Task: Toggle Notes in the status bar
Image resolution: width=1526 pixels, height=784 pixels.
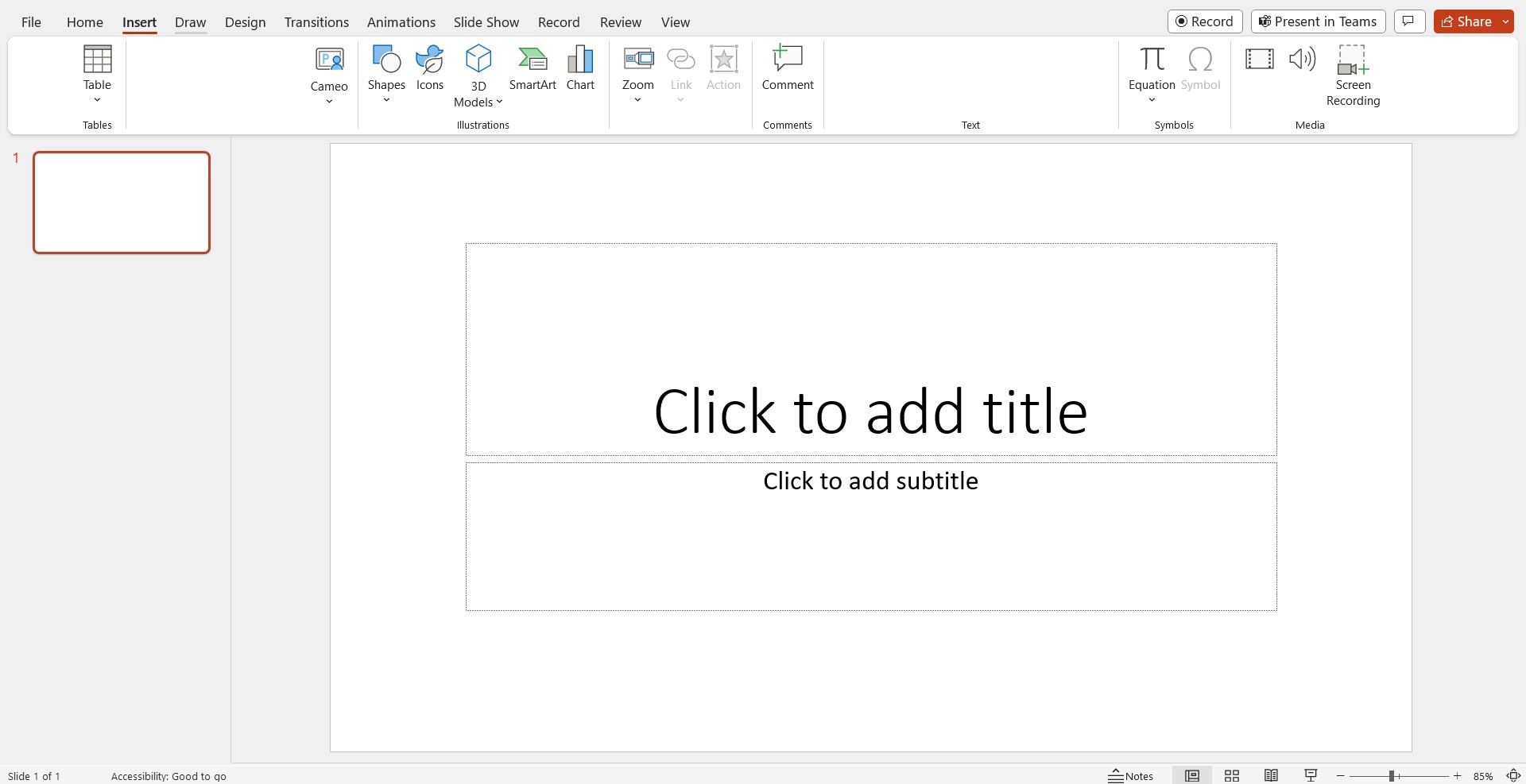Action: (1131, 776)
